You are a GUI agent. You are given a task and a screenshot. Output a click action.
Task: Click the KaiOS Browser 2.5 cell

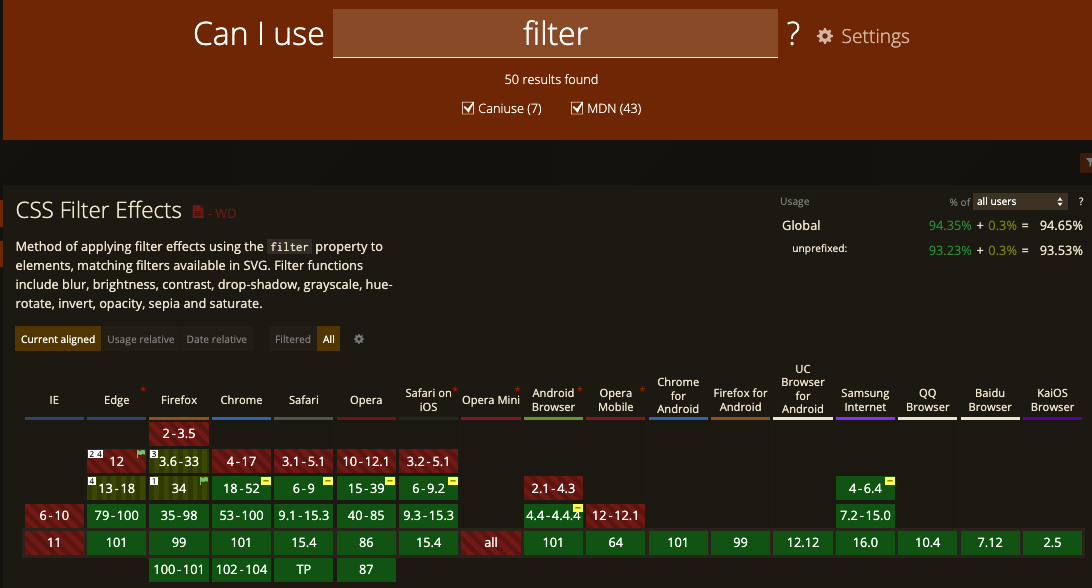pyautogui.click(x=1052, y=543)
